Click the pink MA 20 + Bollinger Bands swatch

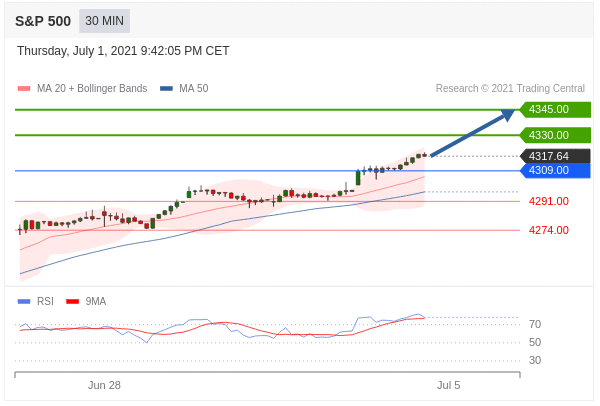pos(24,89)
